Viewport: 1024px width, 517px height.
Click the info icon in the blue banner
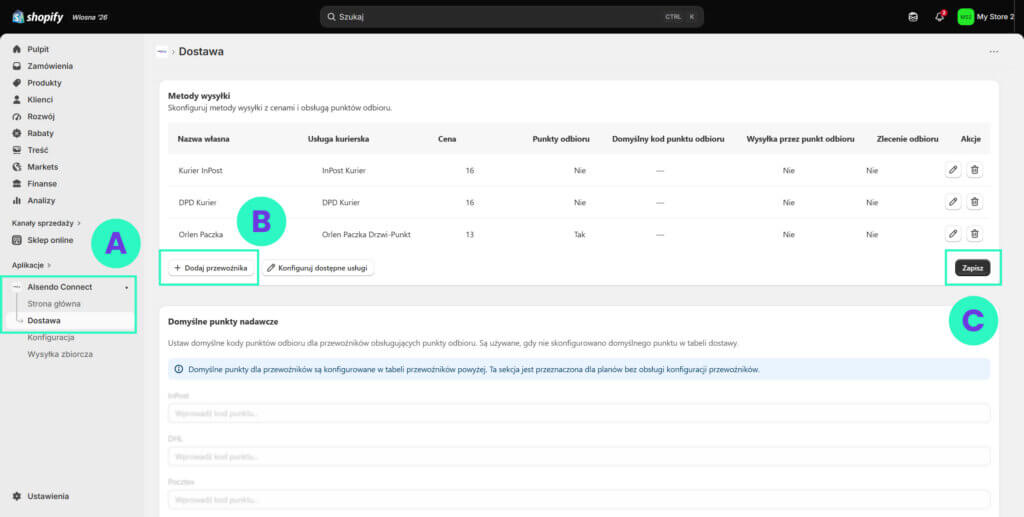point(179,369)
